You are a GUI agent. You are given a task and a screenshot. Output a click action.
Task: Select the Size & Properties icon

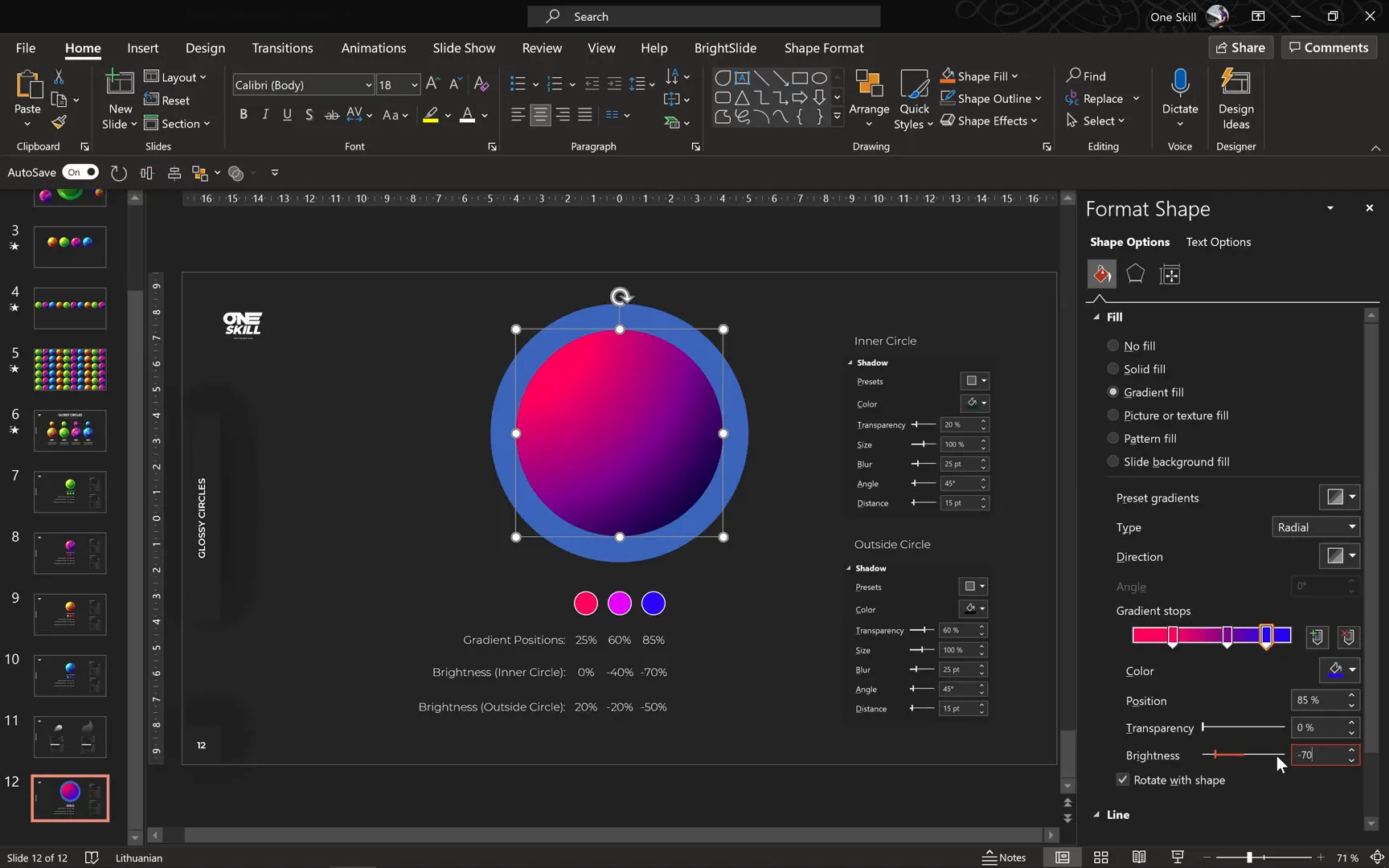click(x=1170, y=274)
